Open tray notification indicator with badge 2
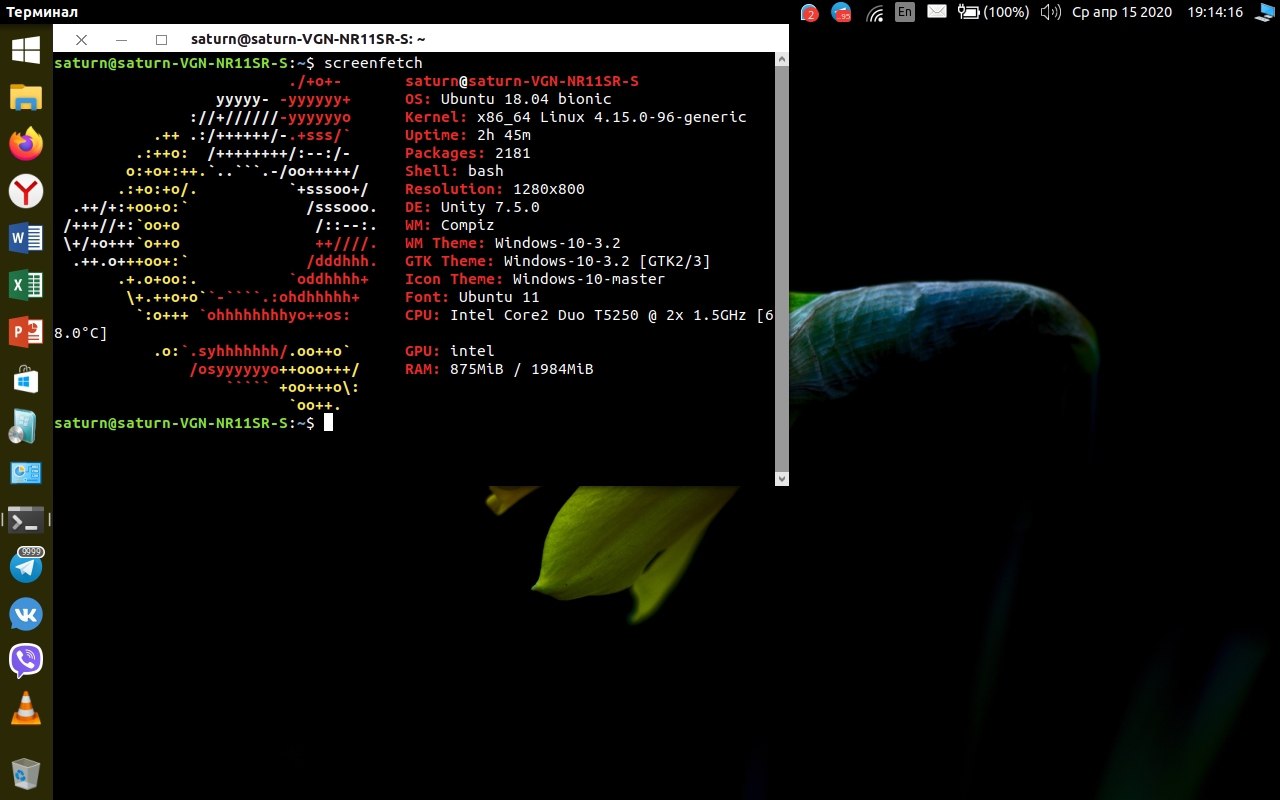 point(809,13)
